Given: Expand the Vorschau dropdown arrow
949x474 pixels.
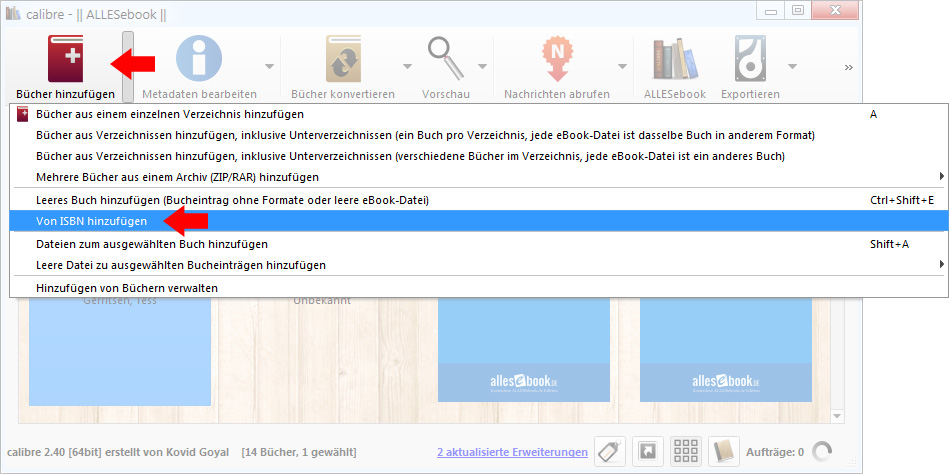Looking at the screenshot, I should point(482,66).
